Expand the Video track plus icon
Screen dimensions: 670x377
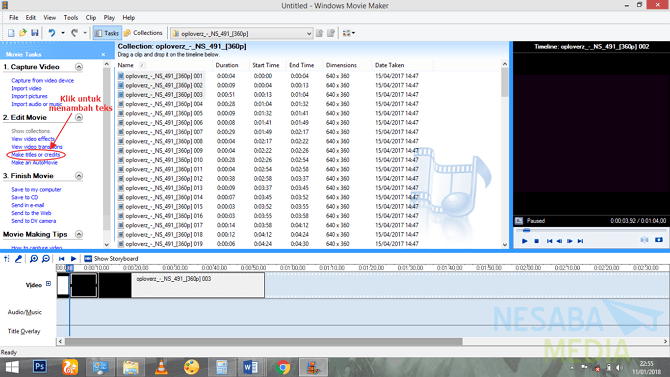(x=48, y=283)
